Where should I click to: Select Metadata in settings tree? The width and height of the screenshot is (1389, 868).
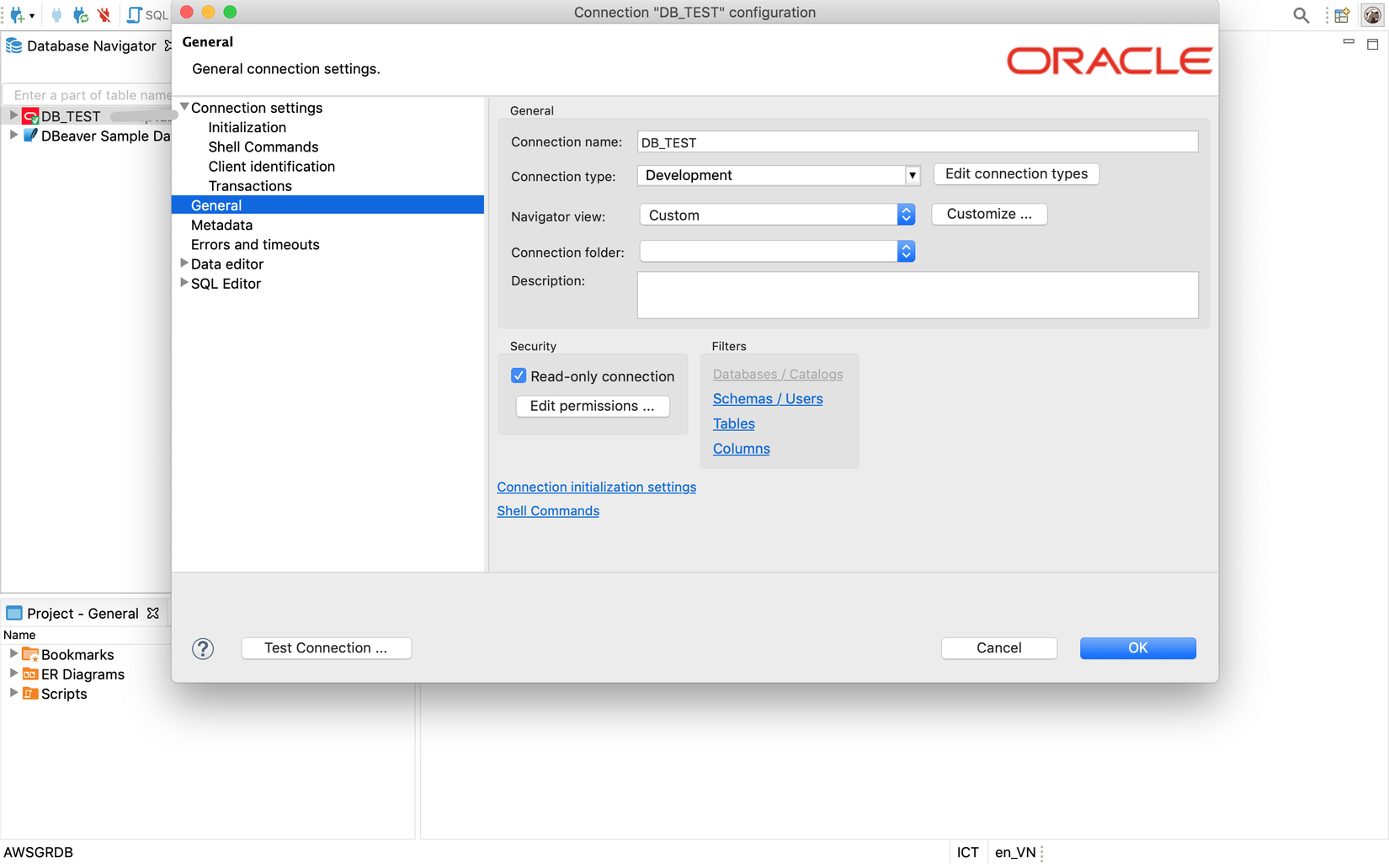tap(221, 225)
